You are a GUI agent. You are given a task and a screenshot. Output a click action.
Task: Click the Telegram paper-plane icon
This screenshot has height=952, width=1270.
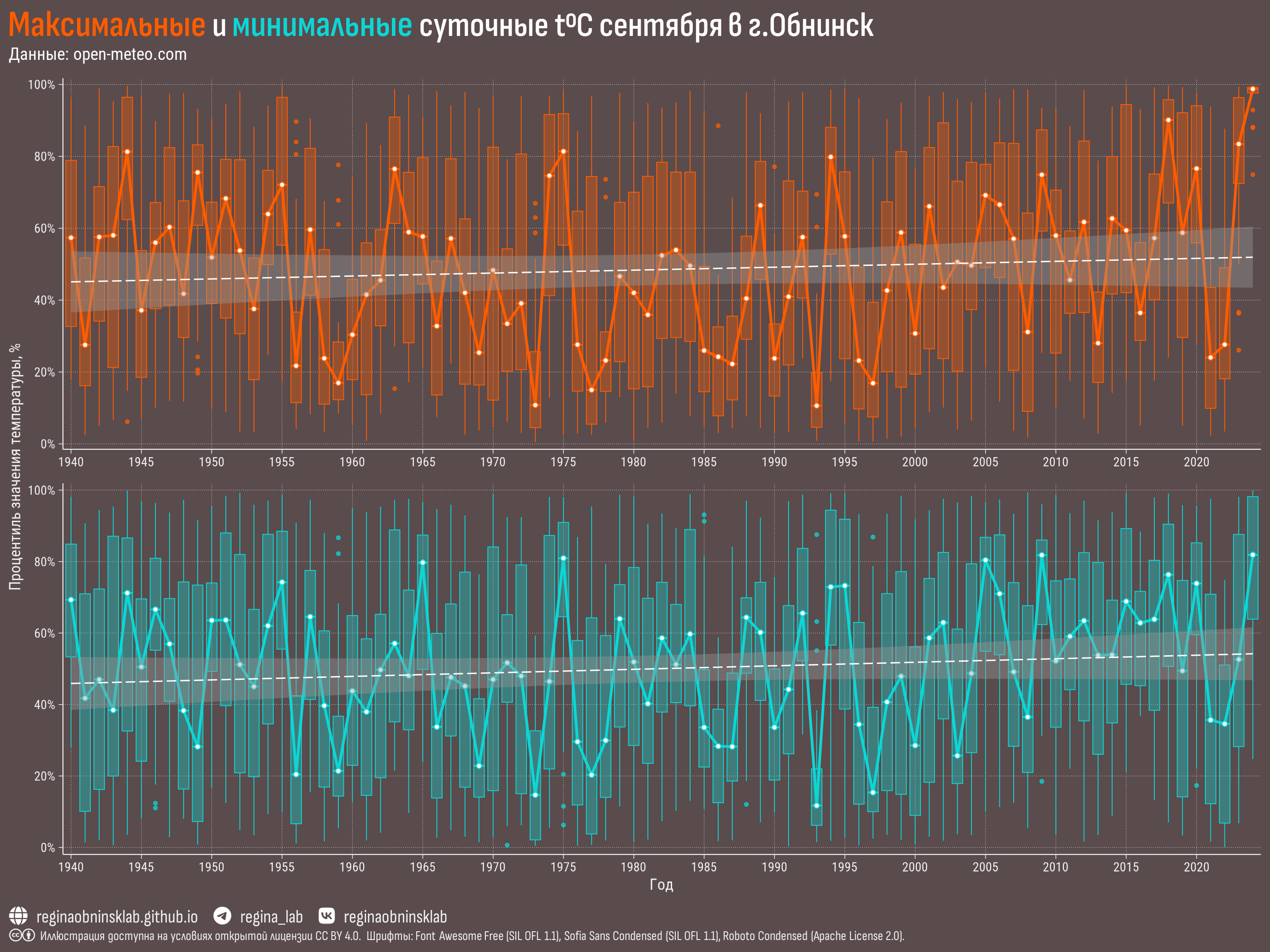pos(222,916)
